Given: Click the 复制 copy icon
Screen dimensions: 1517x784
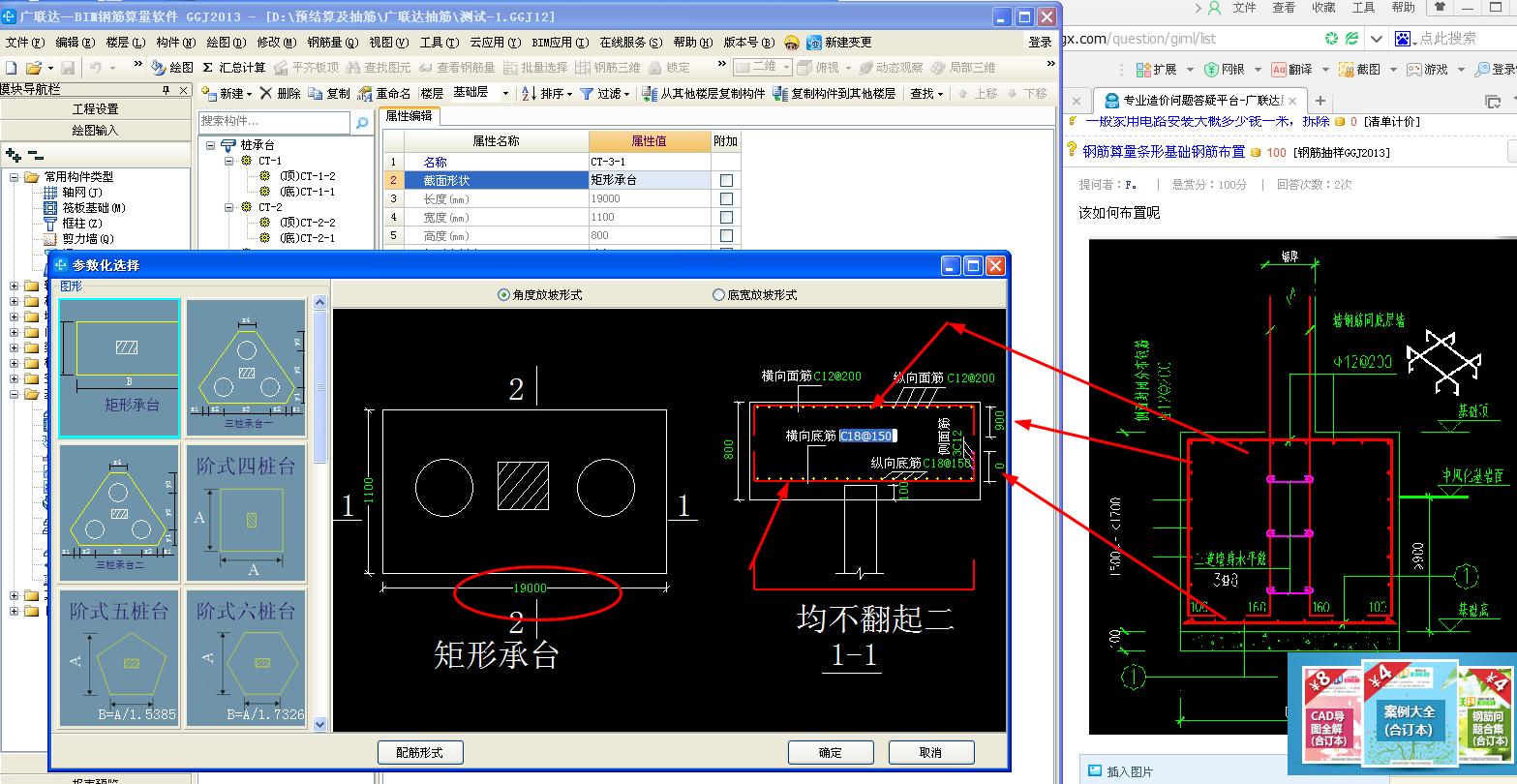Looking at the screenshot, I should (x=316, y=94).
